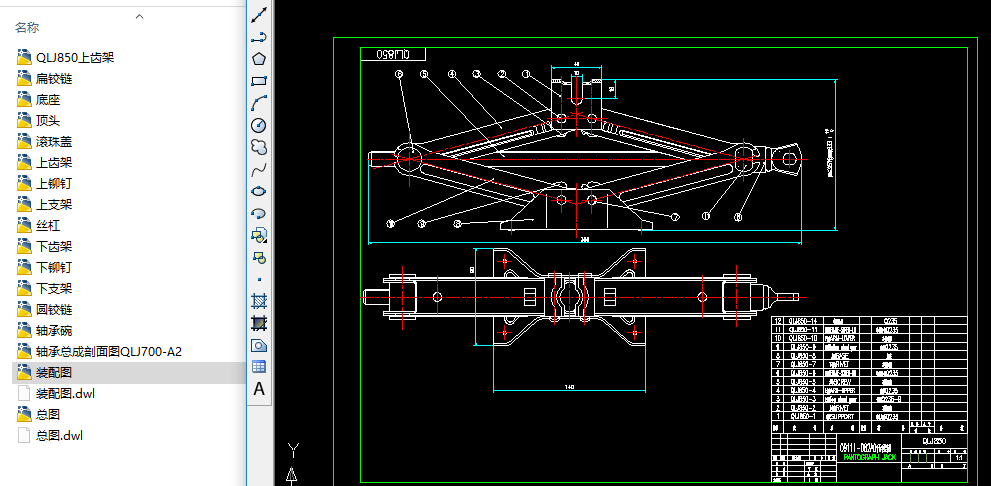Viewport: 991px width, 486px height.
Task: Select the file 顶头
Action: coord(48,121)
